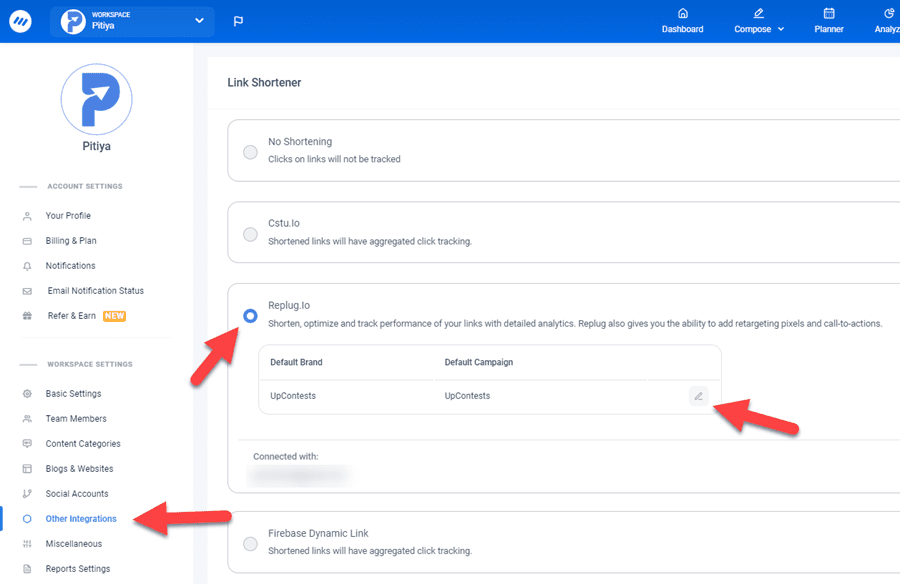Open Email Notification Status page

tap(96, 291)
